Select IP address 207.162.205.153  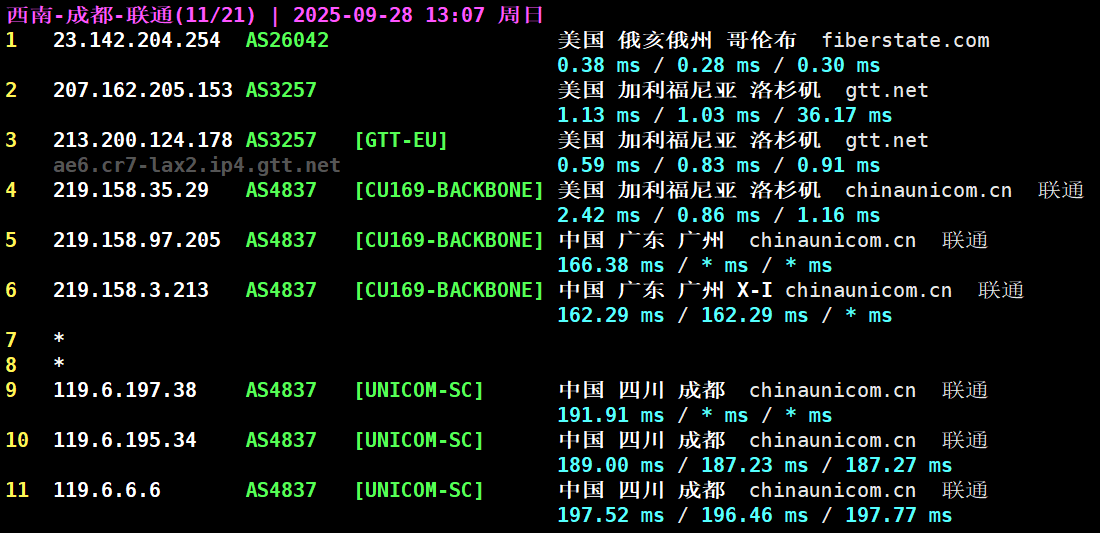point(143,90)
